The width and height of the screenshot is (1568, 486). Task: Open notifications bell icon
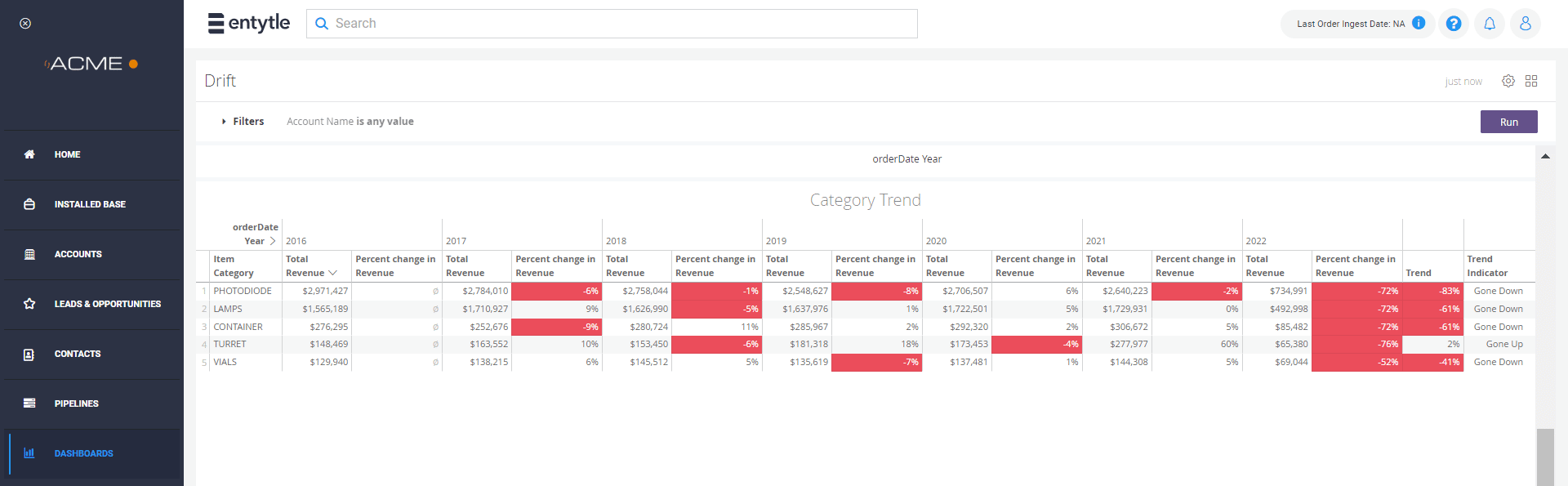(1490, 24)
